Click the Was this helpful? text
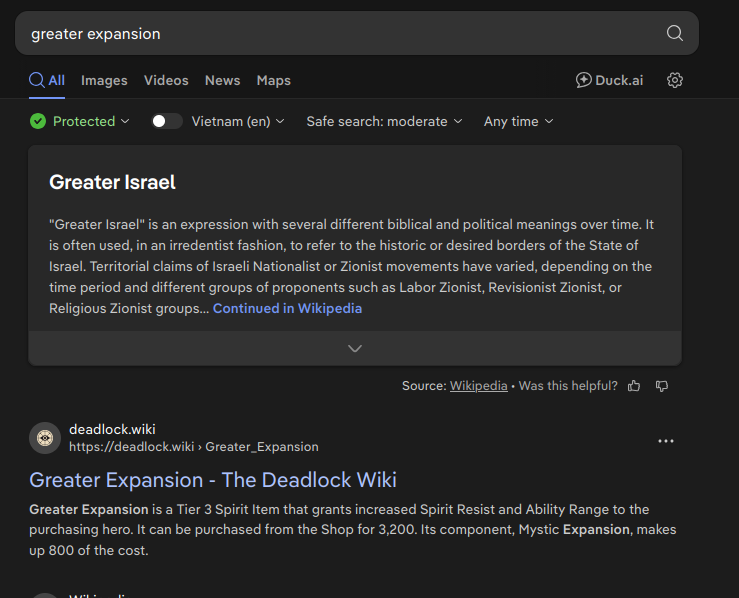Image resolution: width=739 pixels, height=598 pixels. click(568, 386)
